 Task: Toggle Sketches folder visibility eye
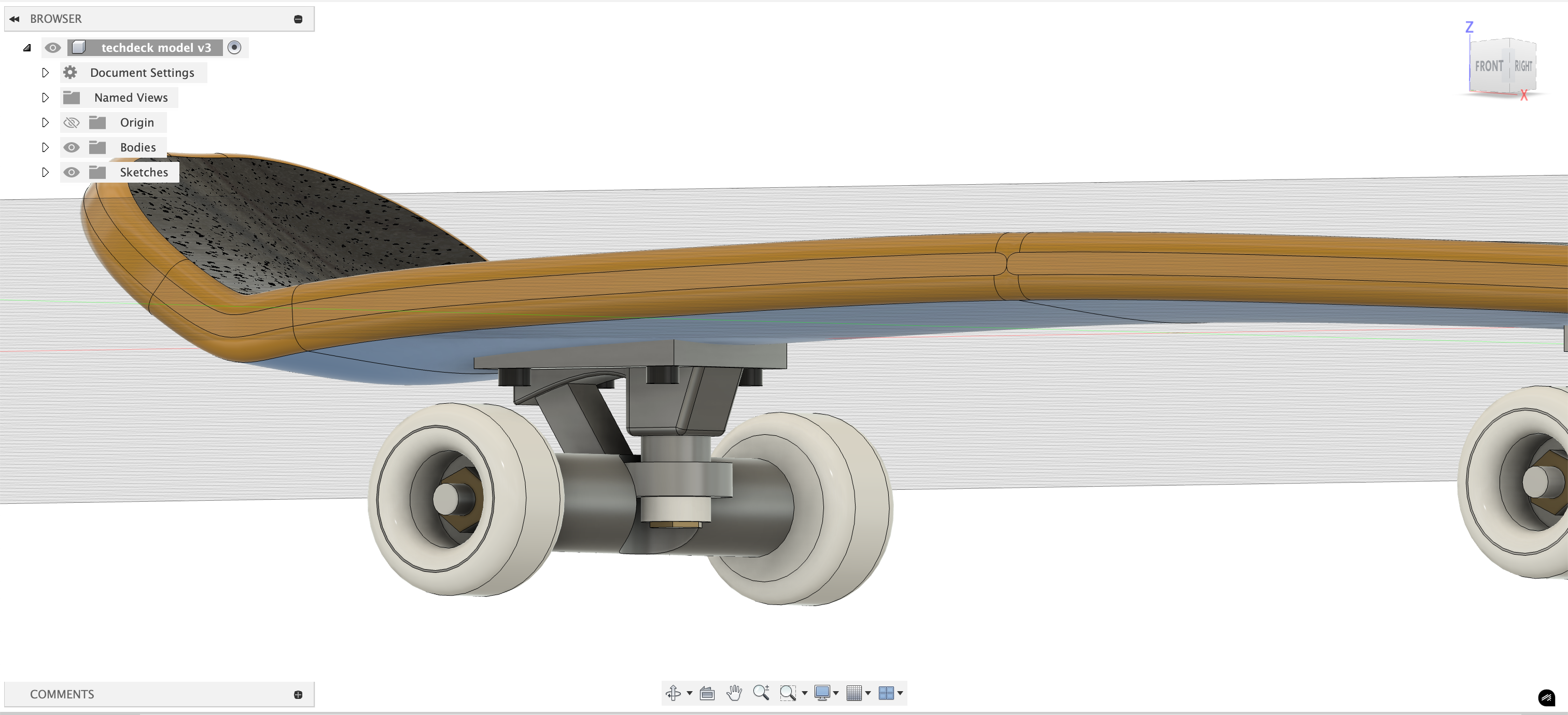[x=71, y=172]
